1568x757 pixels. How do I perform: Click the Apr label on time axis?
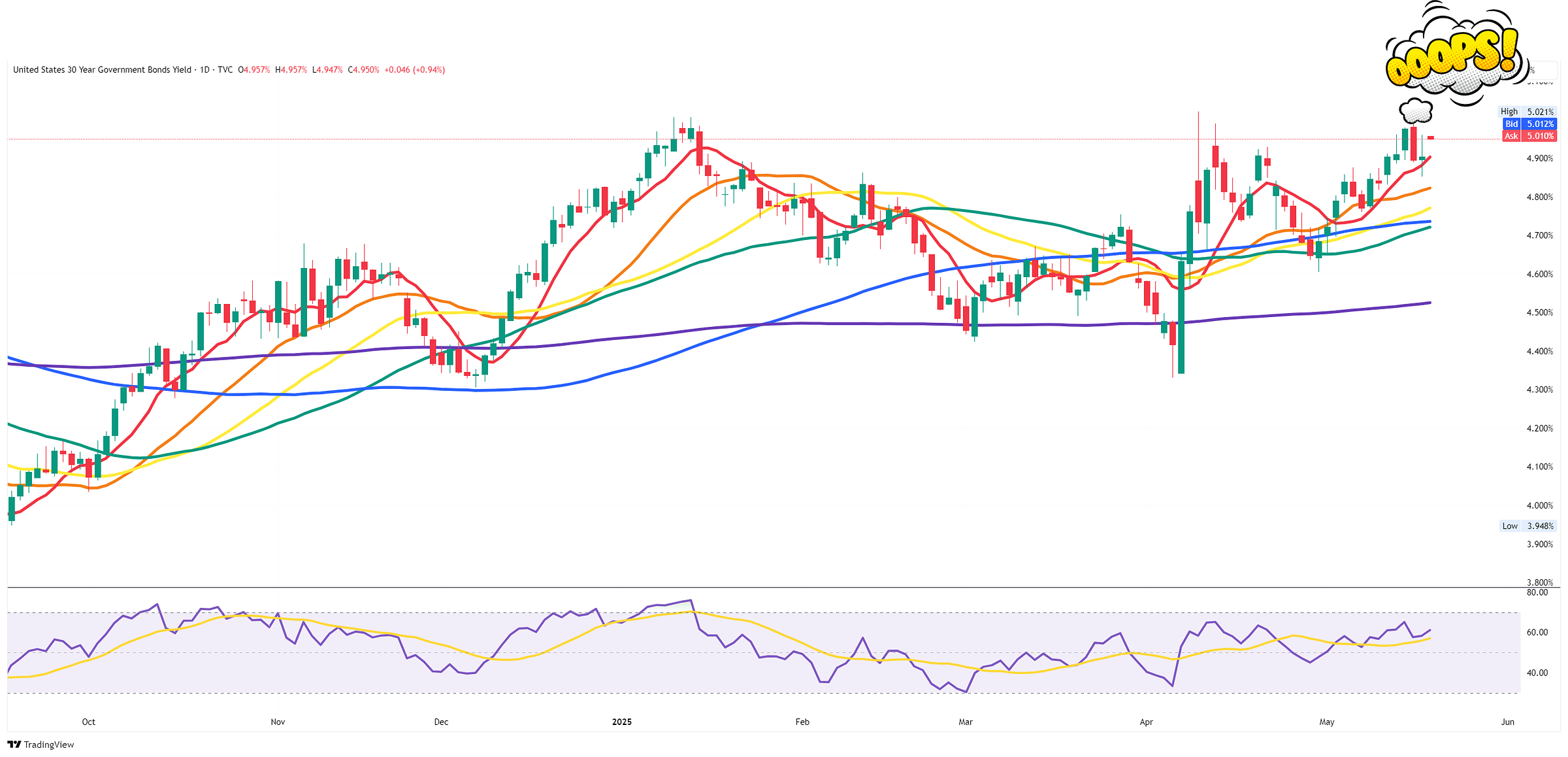point(1146,722)
